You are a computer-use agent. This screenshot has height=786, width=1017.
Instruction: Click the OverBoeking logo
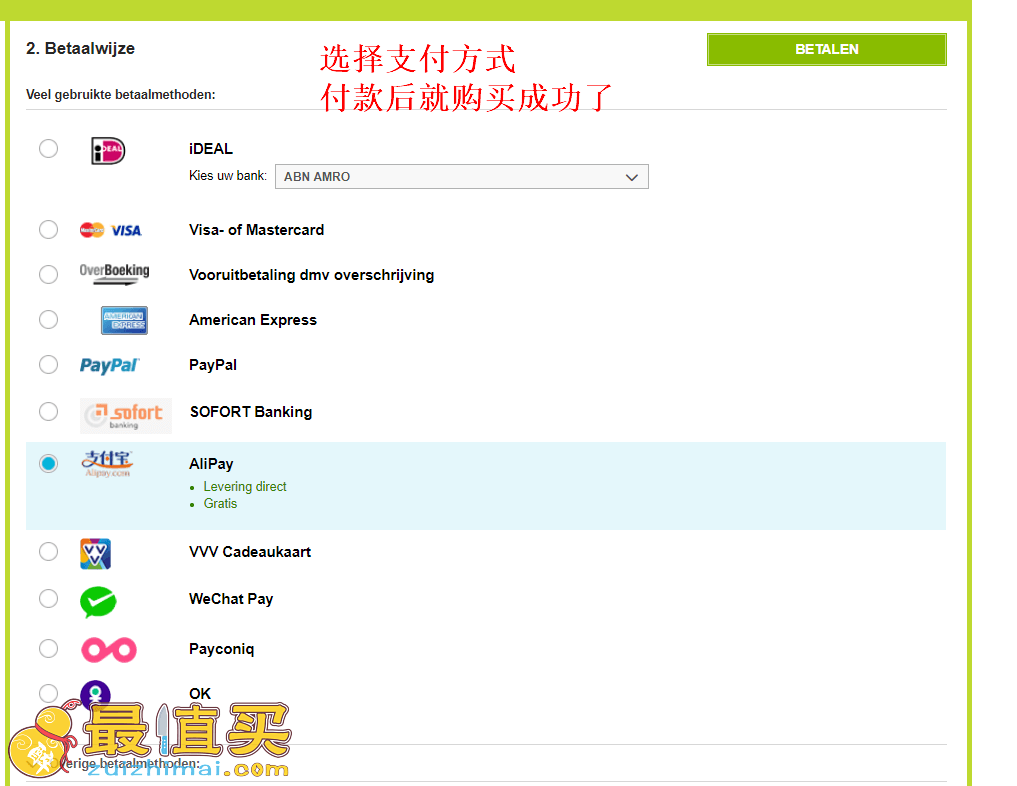coord(114,274)
